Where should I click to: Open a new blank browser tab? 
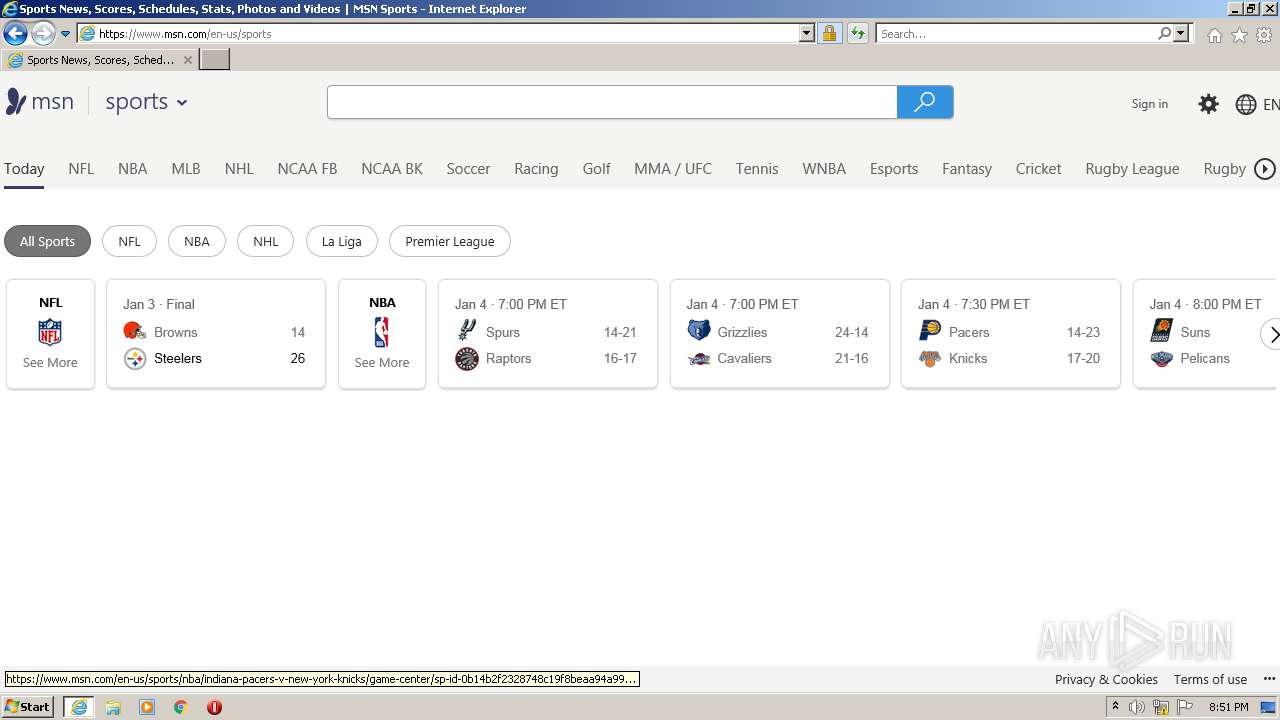[x=215, y=60]
